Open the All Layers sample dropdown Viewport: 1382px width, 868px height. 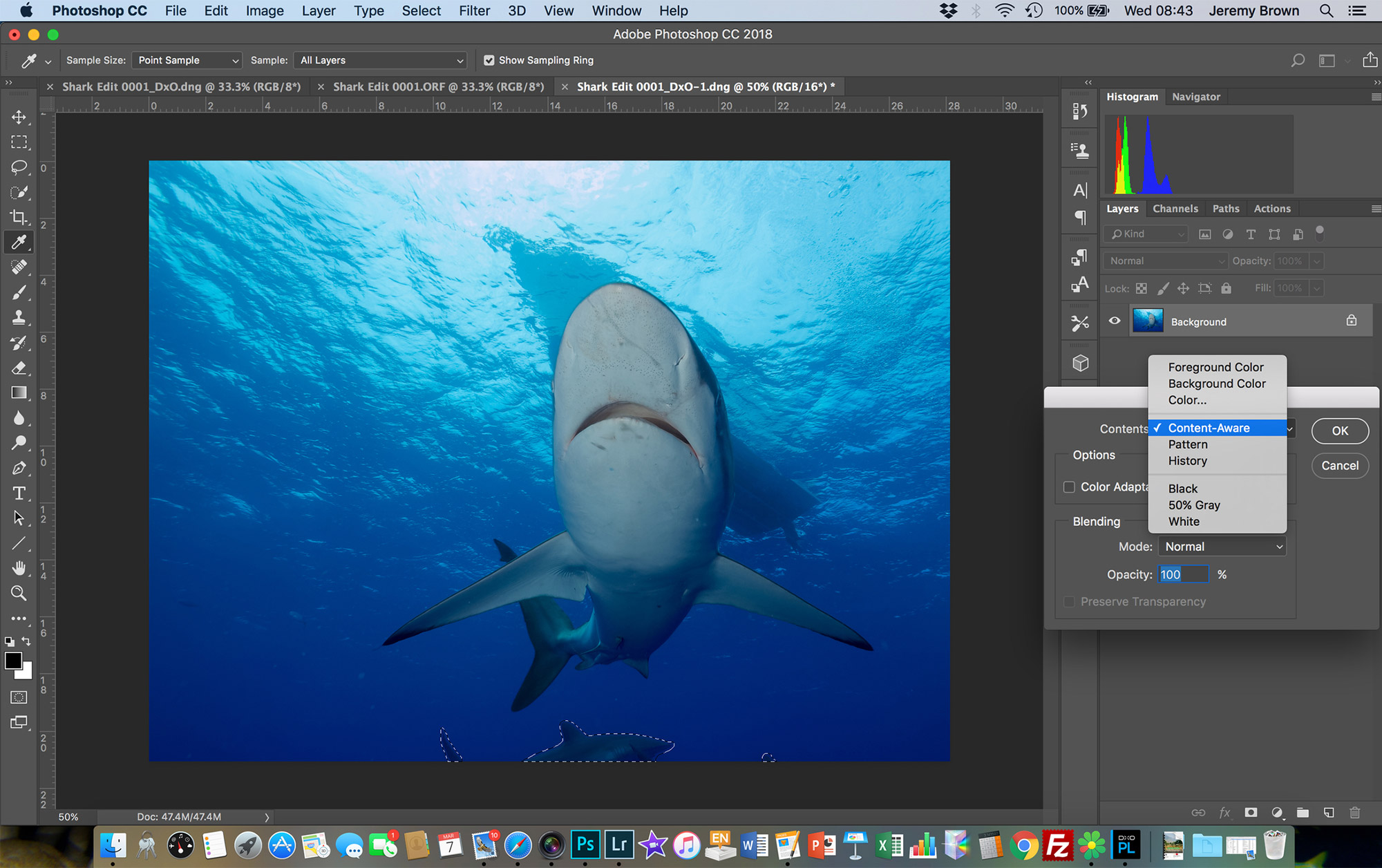point(379,60)
